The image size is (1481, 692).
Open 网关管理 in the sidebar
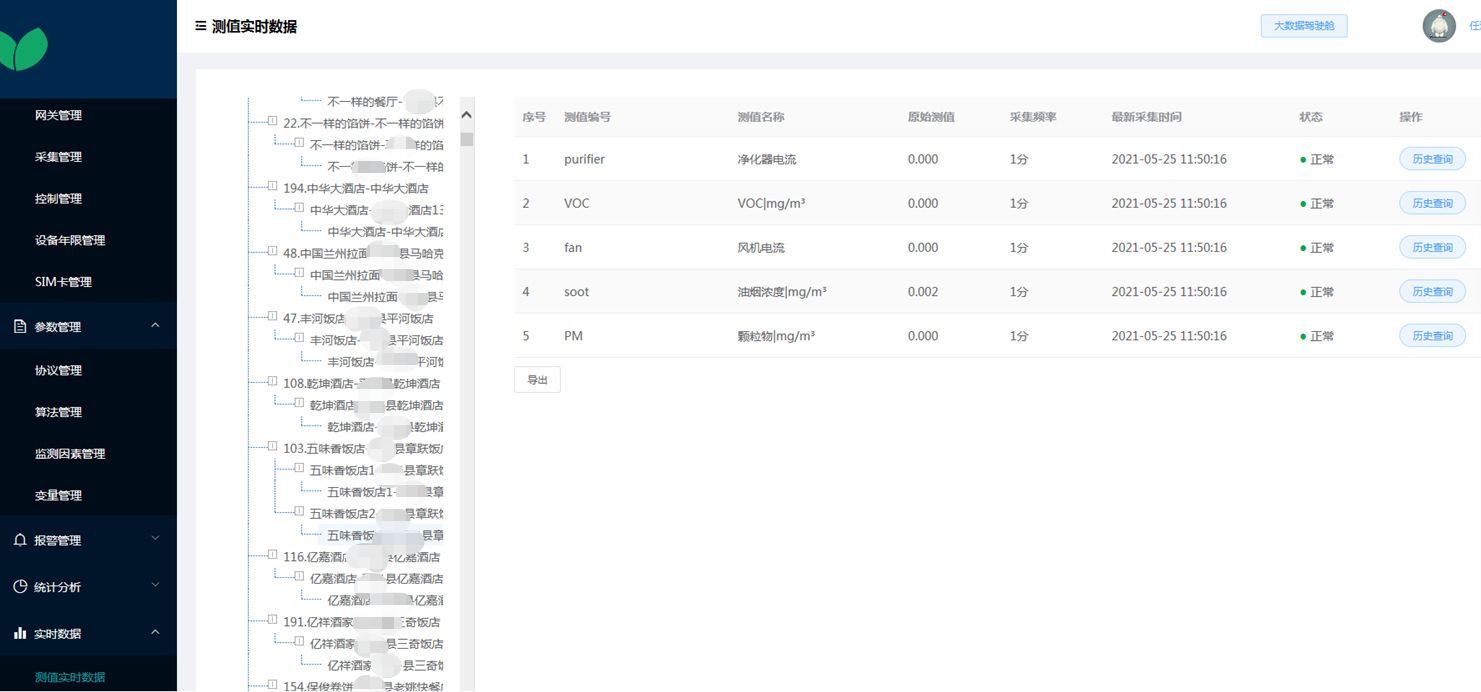pyautogui.click(x=58, y=115)
